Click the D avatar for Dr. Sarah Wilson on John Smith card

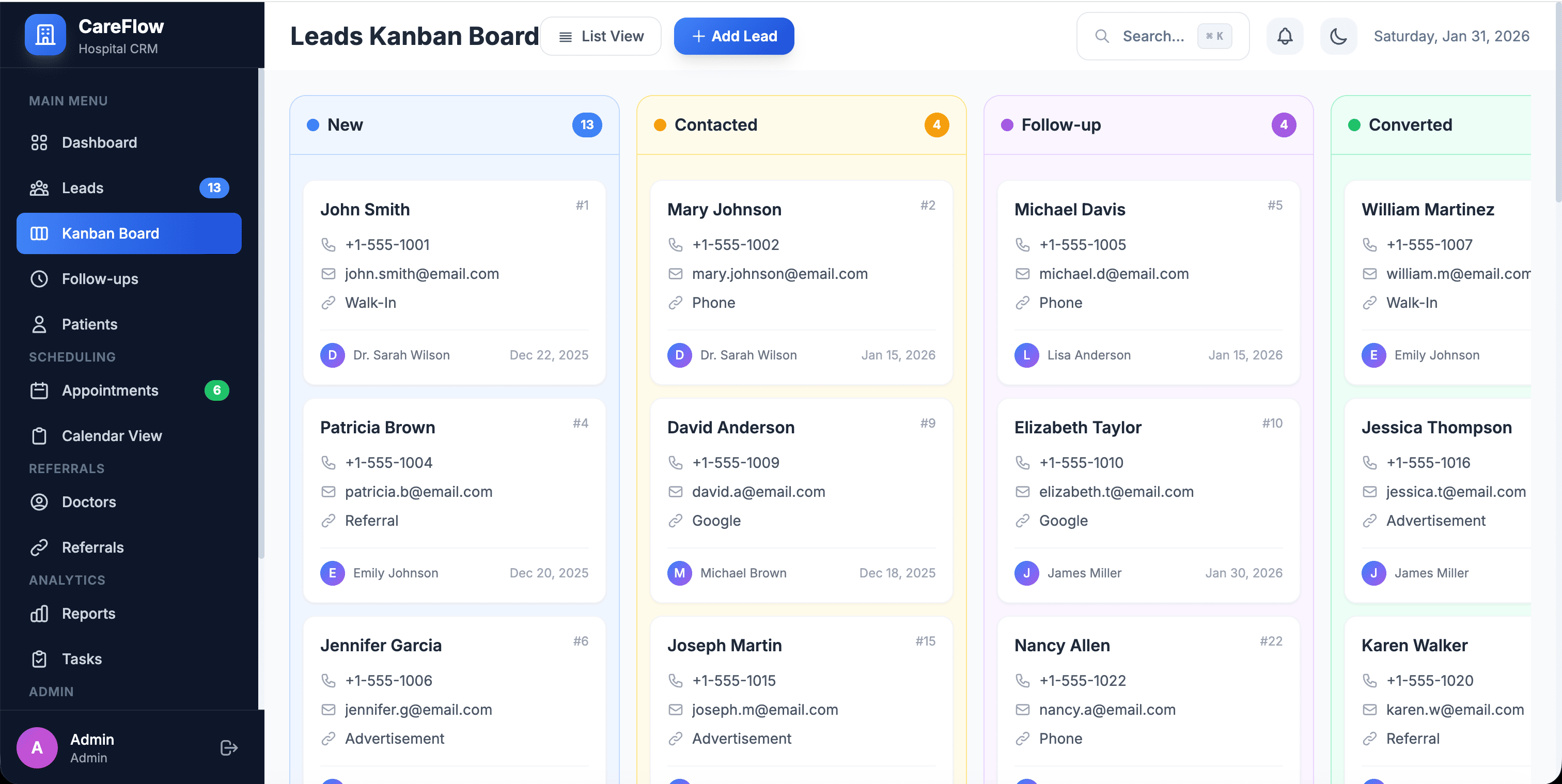332,355
